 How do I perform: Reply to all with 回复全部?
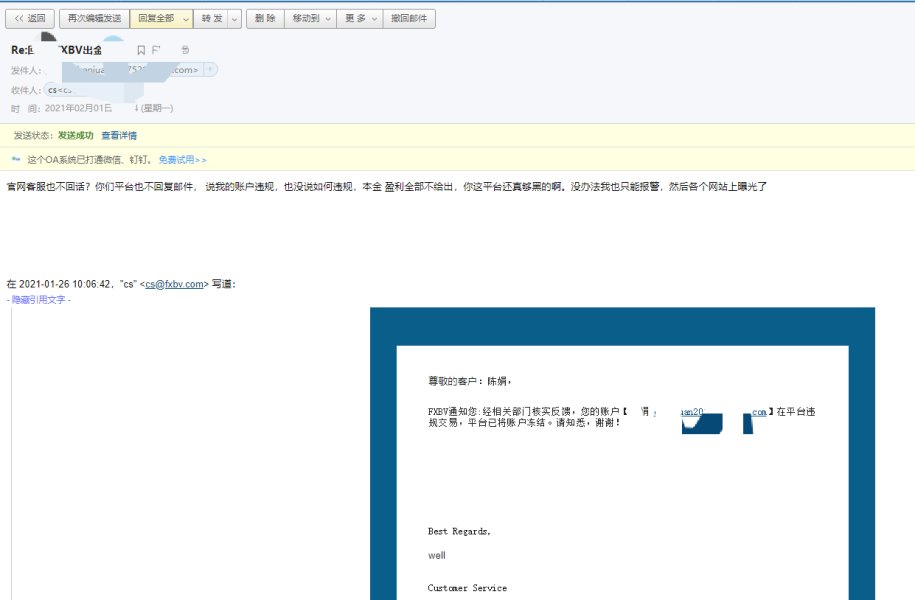(x=156, y=19)
